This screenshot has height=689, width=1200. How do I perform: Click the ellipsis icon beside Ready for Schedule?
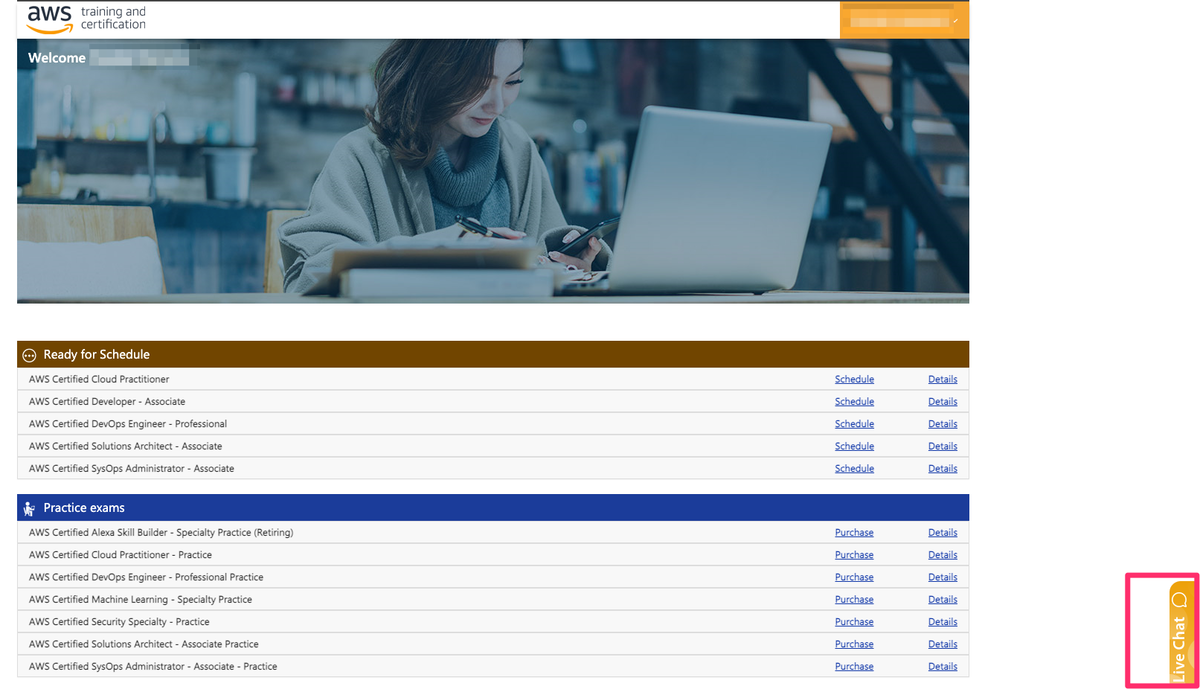coord(29,355)
